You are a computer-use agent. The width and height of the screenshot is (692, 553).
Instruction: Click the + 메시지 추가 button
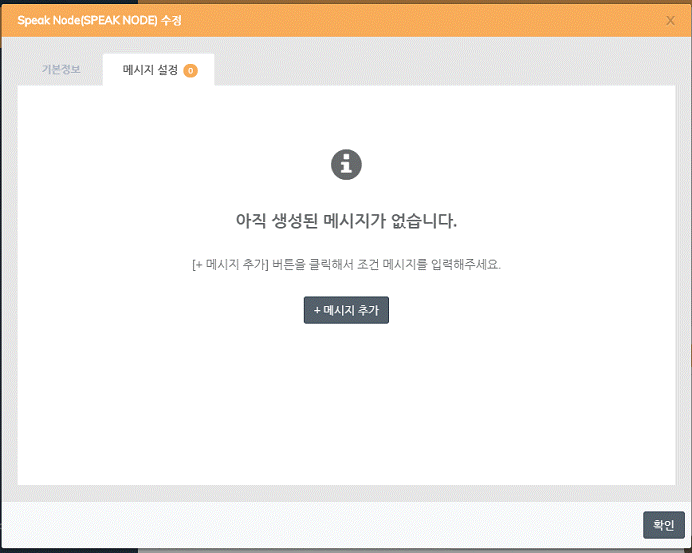346,310
